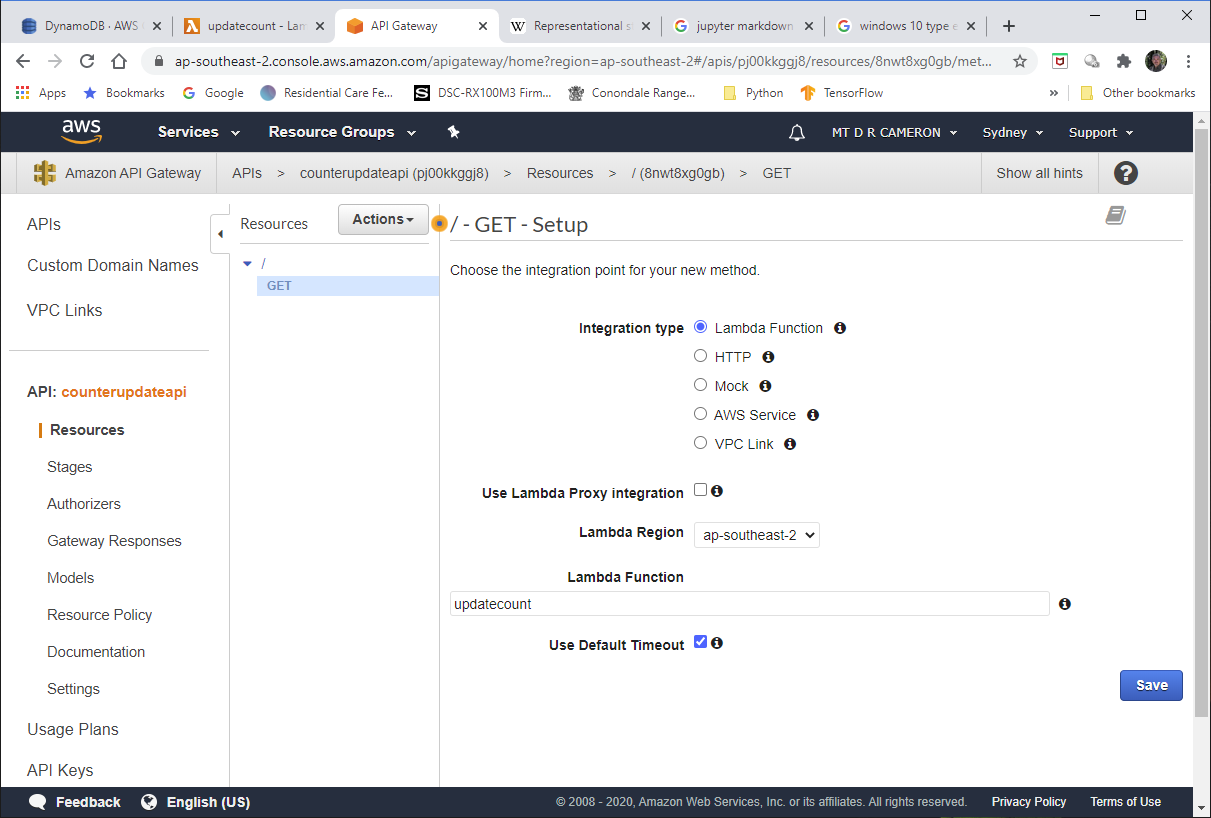The image size is (1211, 818).
Task: Open the Apps grid shortcut
Action: pyautogui.click(x=41, y=93)
